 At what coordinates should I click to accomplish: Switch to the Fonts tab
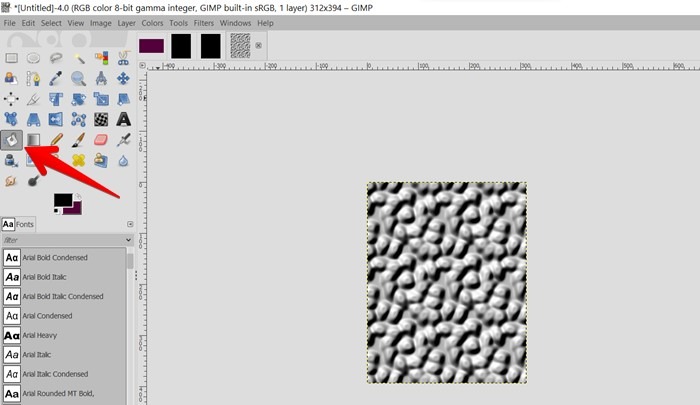pyautogui.click(x=18, y=224)
